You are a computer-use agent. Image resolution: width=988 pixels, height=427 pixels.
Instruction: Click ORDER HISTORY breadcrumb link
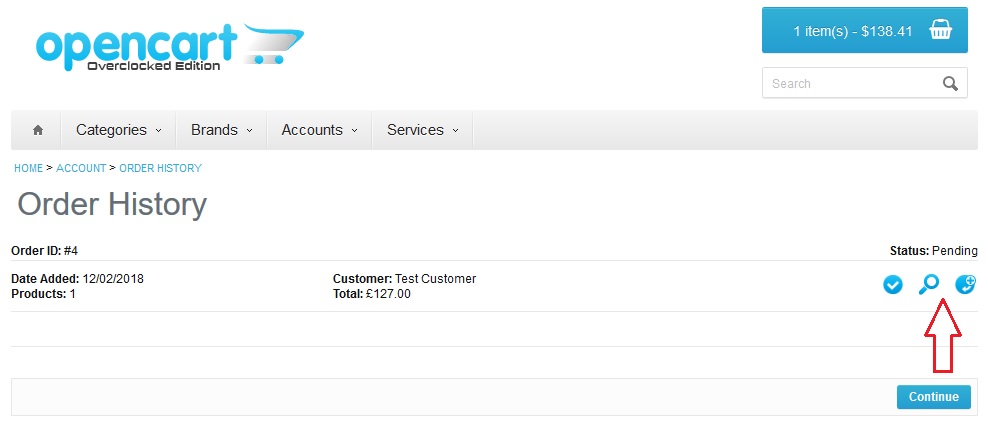161,168
